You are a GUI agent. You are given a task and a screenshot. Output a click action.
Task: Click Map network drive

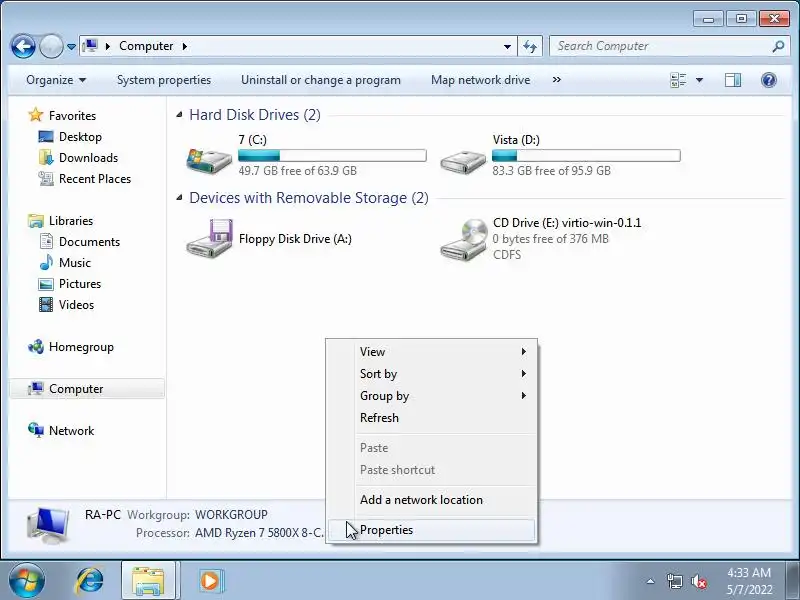click(480, 80)
